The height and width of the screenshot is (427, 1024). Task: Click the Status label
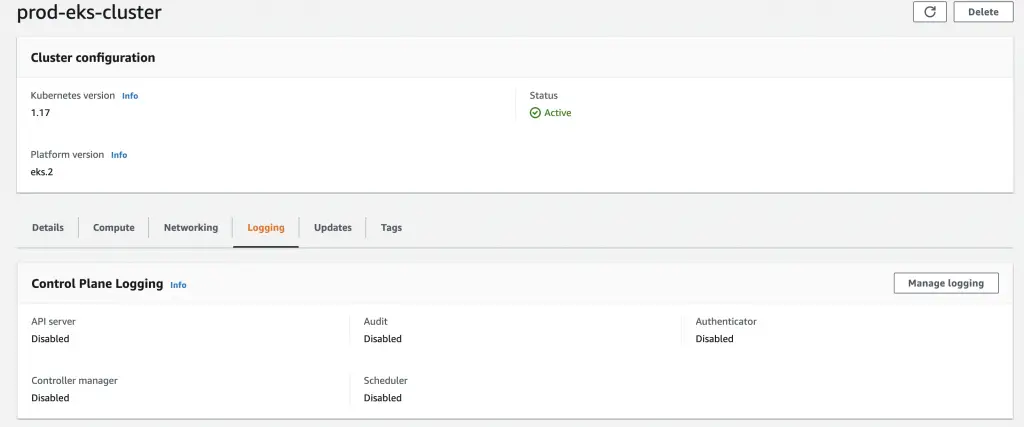pos(544,95)
